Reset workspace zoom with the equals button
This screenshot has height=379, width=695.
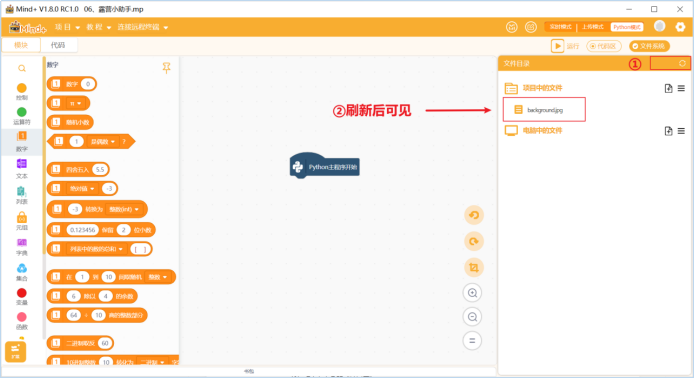click(472, 341)
